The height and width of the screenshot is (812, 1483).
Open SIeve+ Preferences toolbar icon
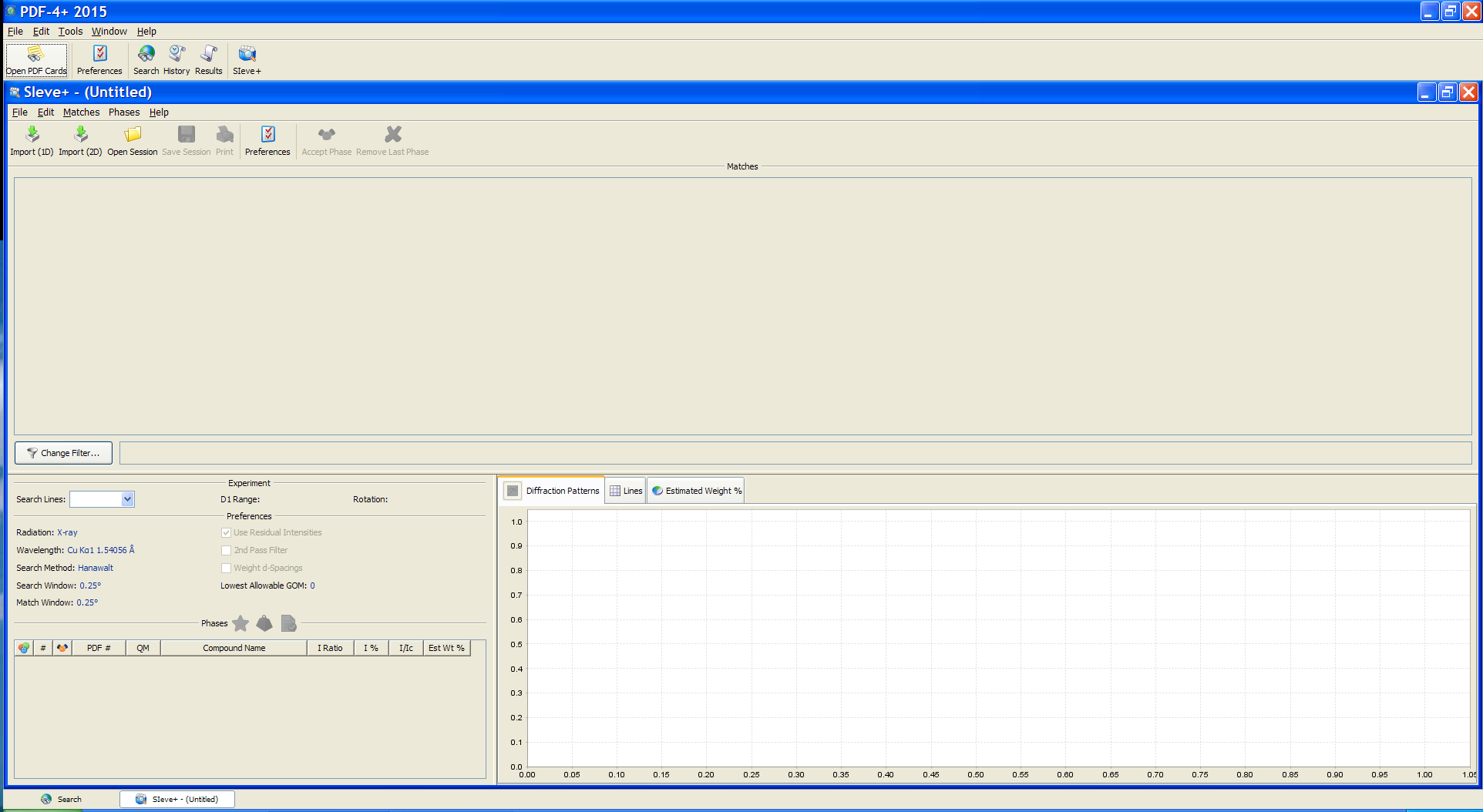pos(267,141)
